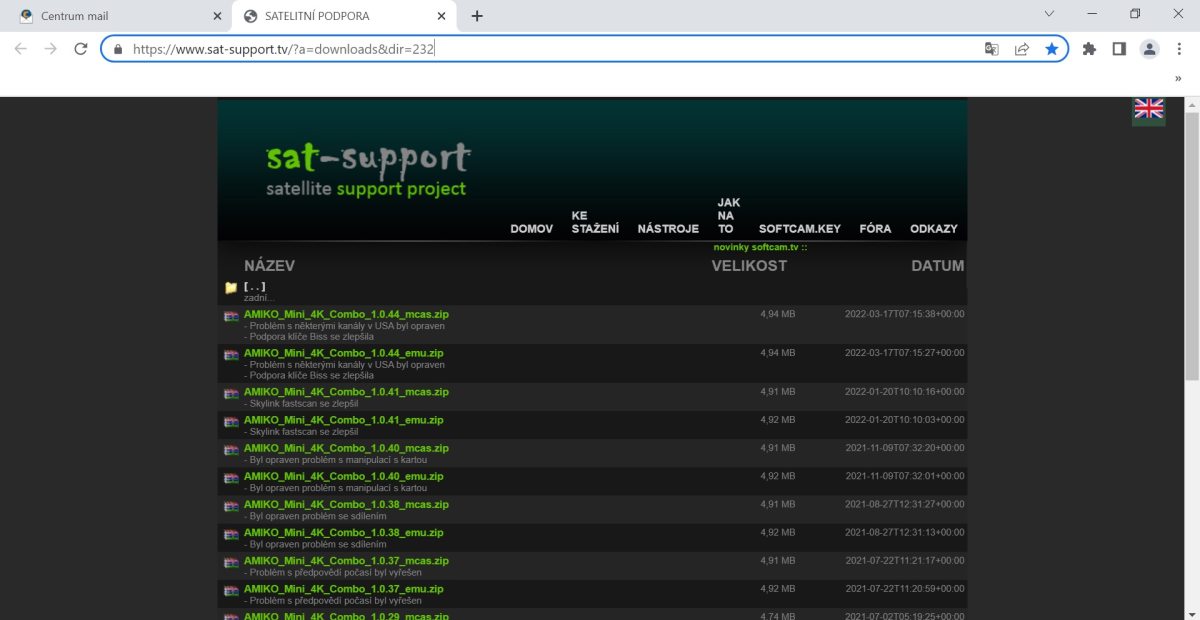Image resolution: width=1200 pixels, height=620 pixels.
Task: Open the KE STAŽENÍ menu item
Action: (595, 222)
